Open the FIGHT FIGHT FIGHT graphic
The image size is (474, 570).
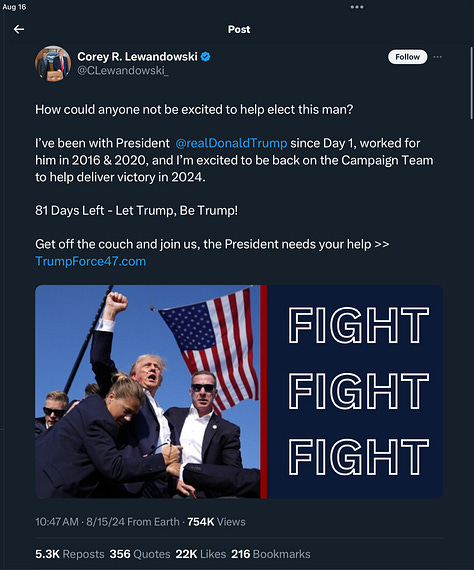(x=355, y=392)
